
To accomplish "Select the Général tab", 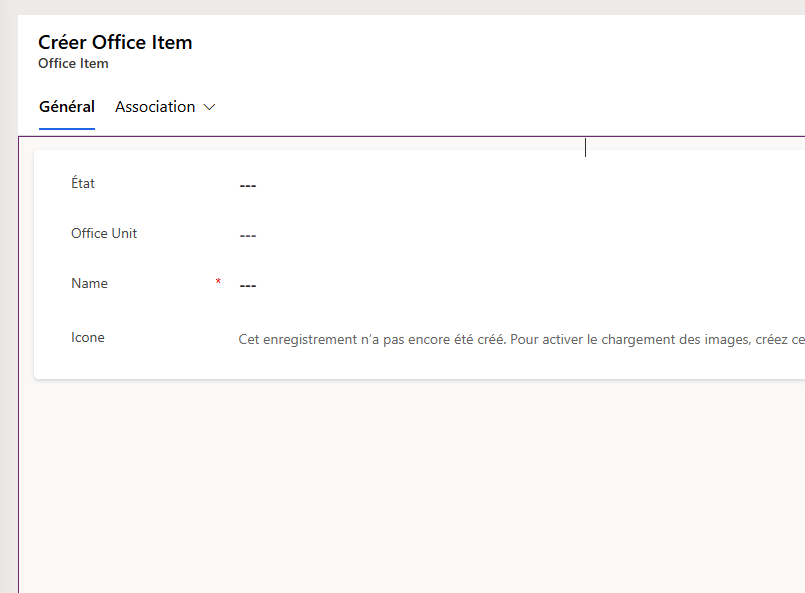I will (67, 107).
